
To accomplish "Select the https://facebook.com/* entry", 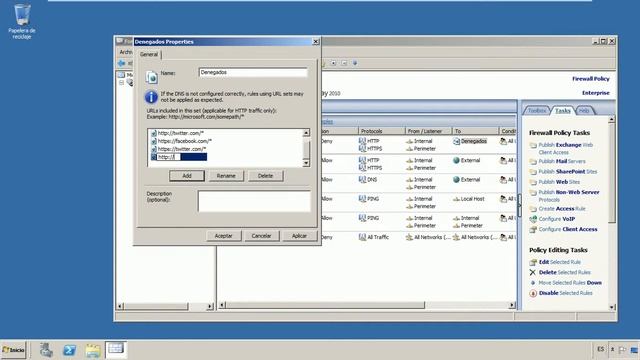I will click(184, 141).
